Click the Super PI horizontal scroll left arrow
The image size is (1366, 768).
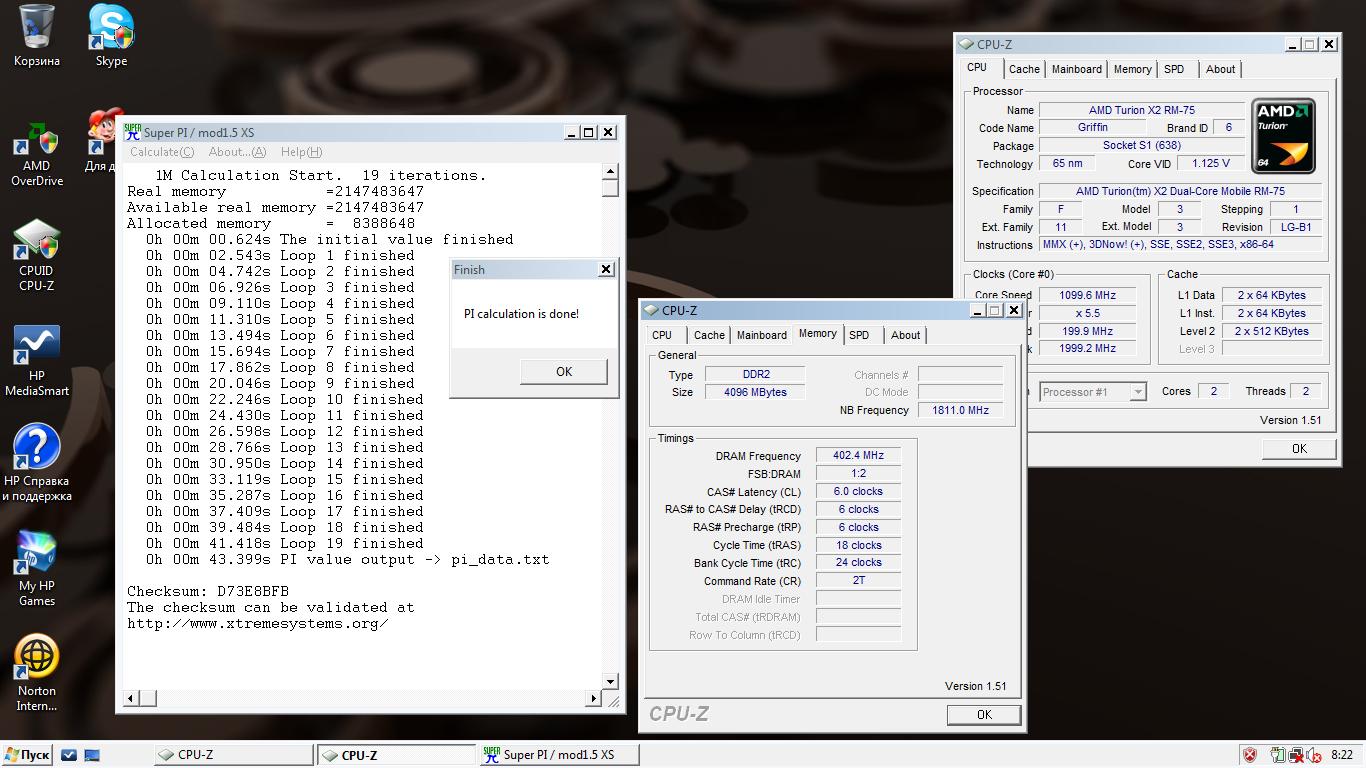point(133,698)
